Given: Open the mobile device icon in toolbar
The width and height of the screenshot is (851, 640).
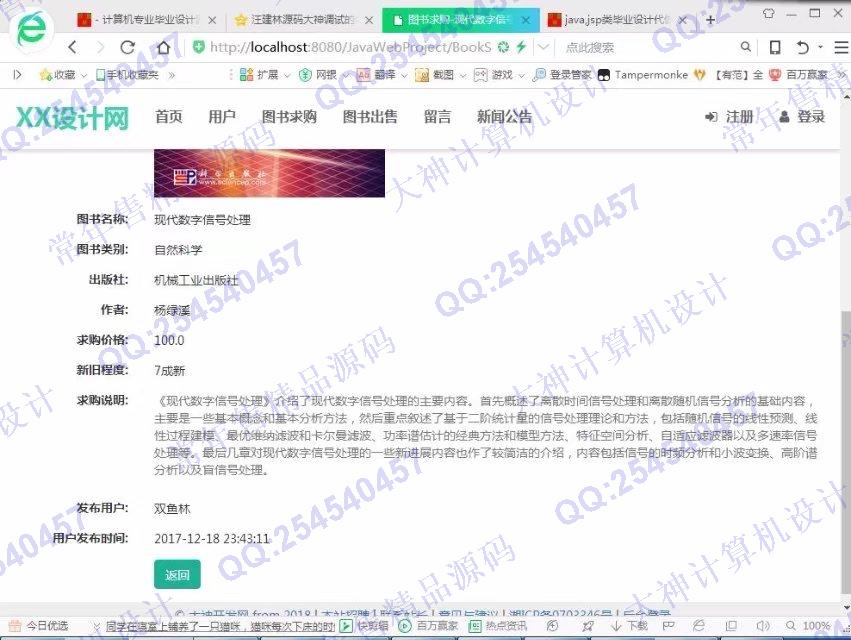Looking at the screenshot, I should (x=775, y=47).
